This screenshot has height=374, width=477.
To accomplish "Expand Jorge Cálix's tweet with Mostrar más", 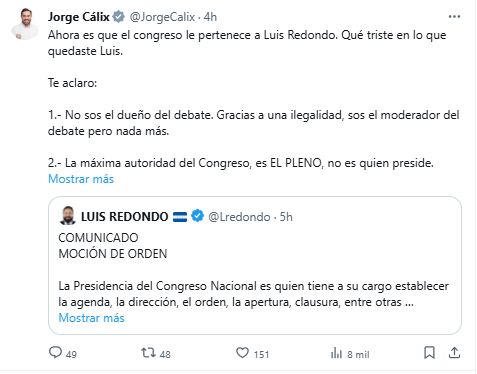I will coord(81,179).
